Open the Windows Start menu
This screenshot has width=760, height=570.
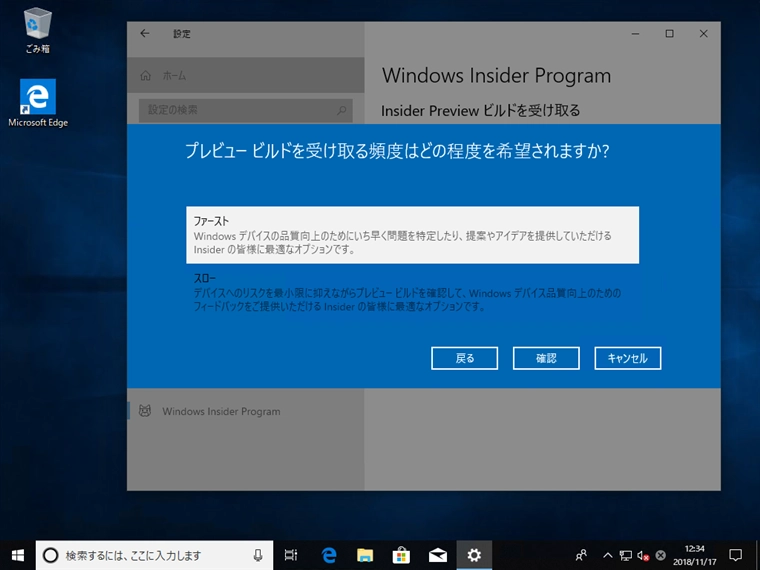(x=17, y=555)
